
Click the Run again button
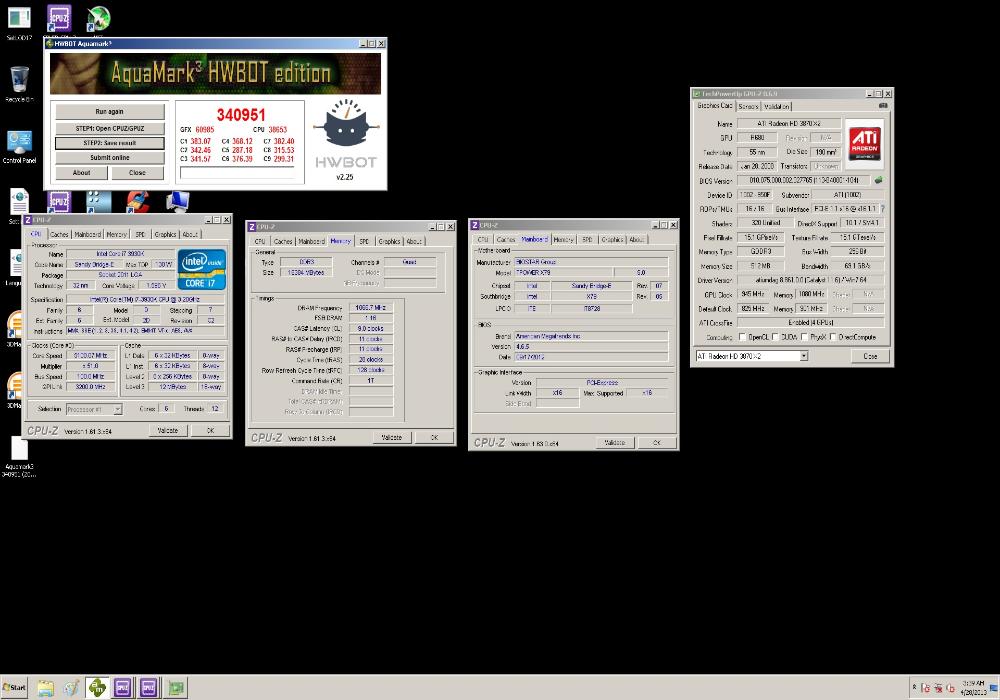[109, 112]
